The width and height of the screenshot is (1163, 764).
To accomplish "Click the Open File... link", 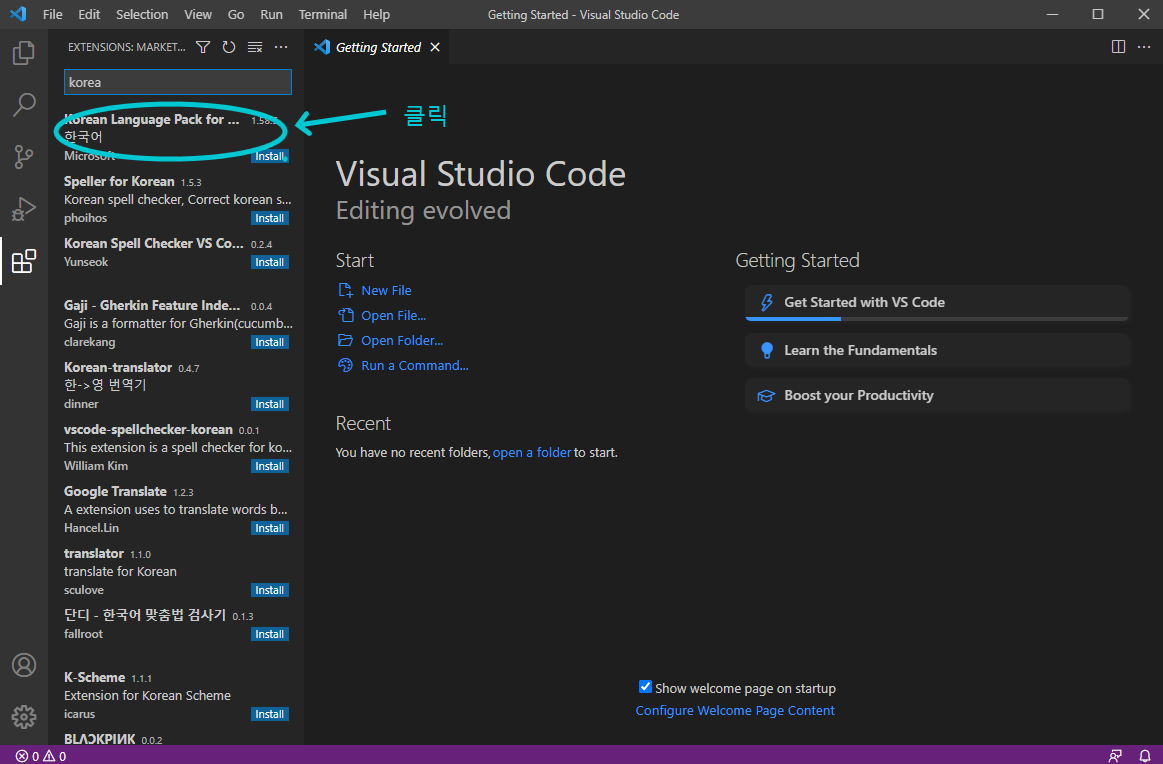I will point(393,315).
